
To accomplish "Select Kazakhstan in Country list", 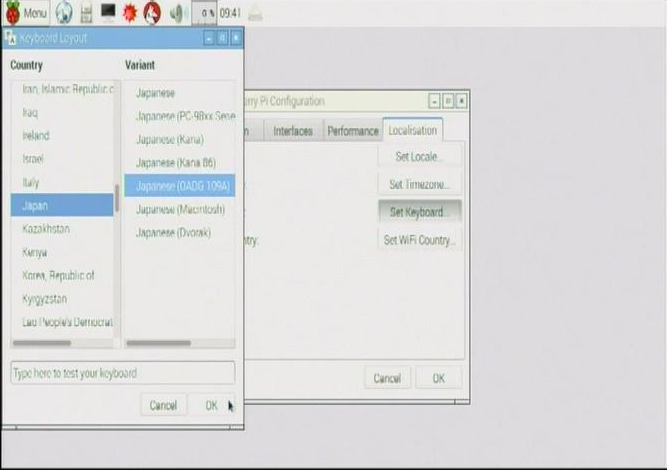I will pos(62,229).
